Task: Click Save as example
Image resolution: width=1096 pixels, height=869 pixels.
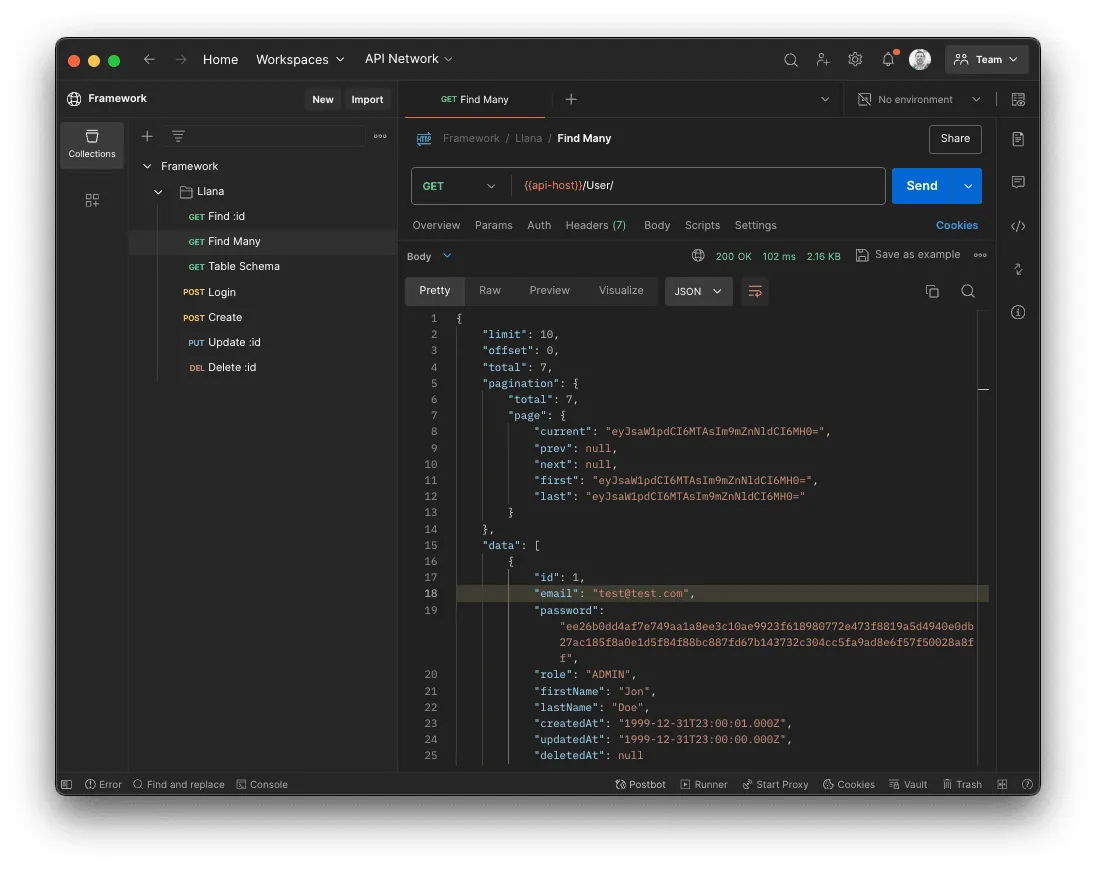Action: (x=908, y=255)
